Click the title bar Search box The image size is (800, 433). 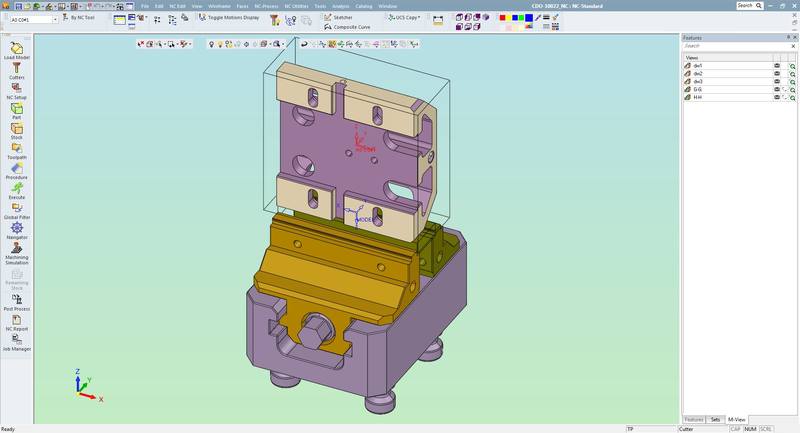[749, 6]
